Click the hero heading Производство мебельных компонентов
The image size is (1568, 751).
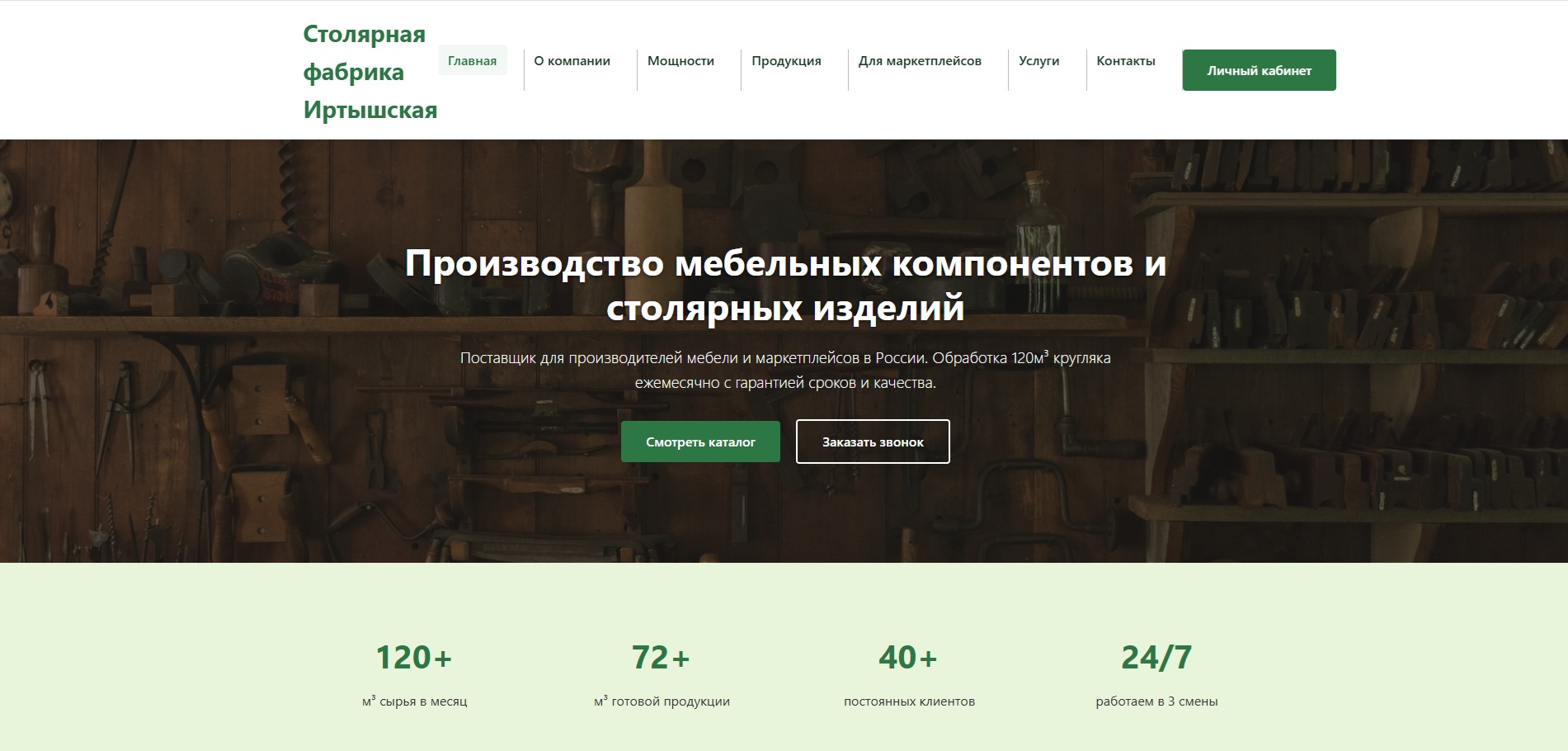785,286
